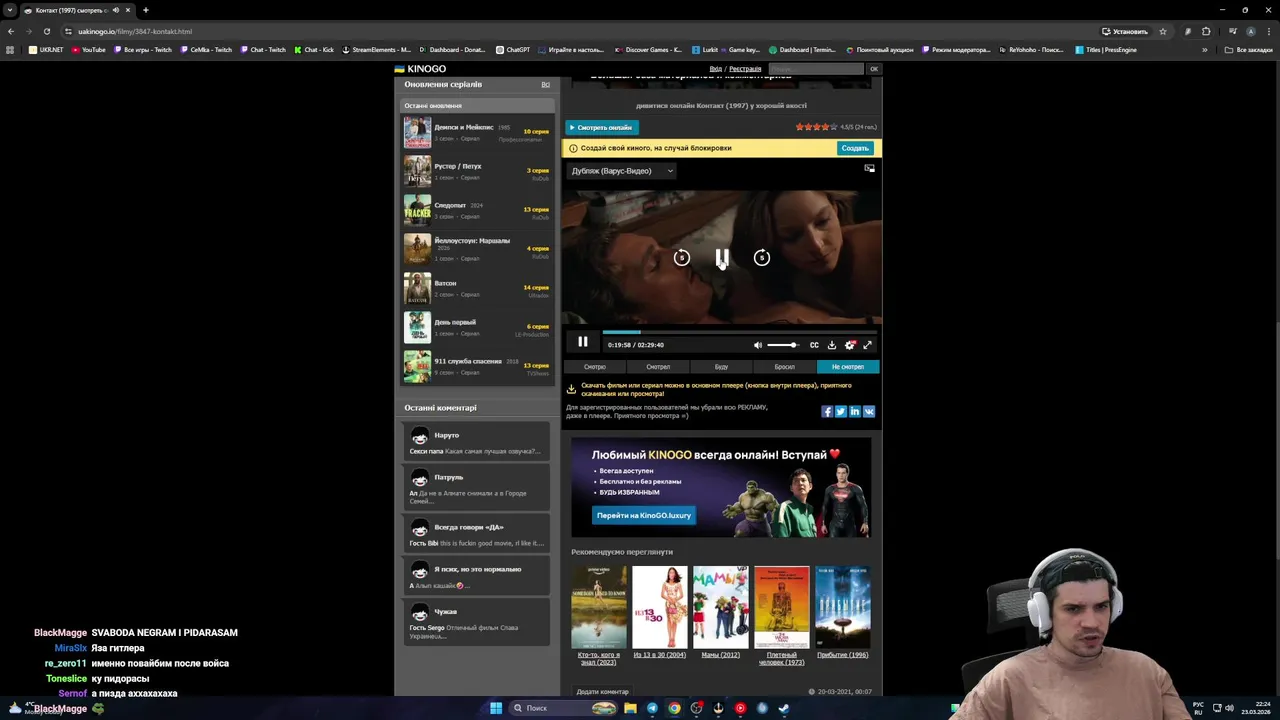The image size is (1280, 720).
Task: Open Ватсон series entry
Action: click(x=477, y=289)
